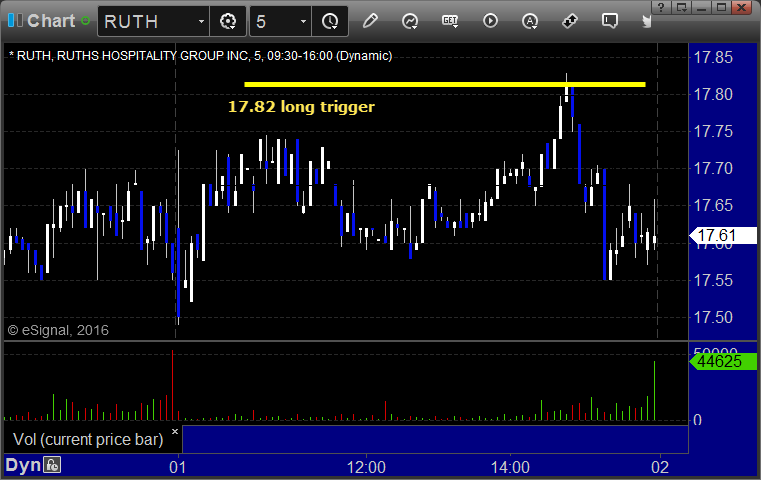Screen dimensions: 761x480
Task: Close the Vol study panel with small x
Action: pos(175,431)
